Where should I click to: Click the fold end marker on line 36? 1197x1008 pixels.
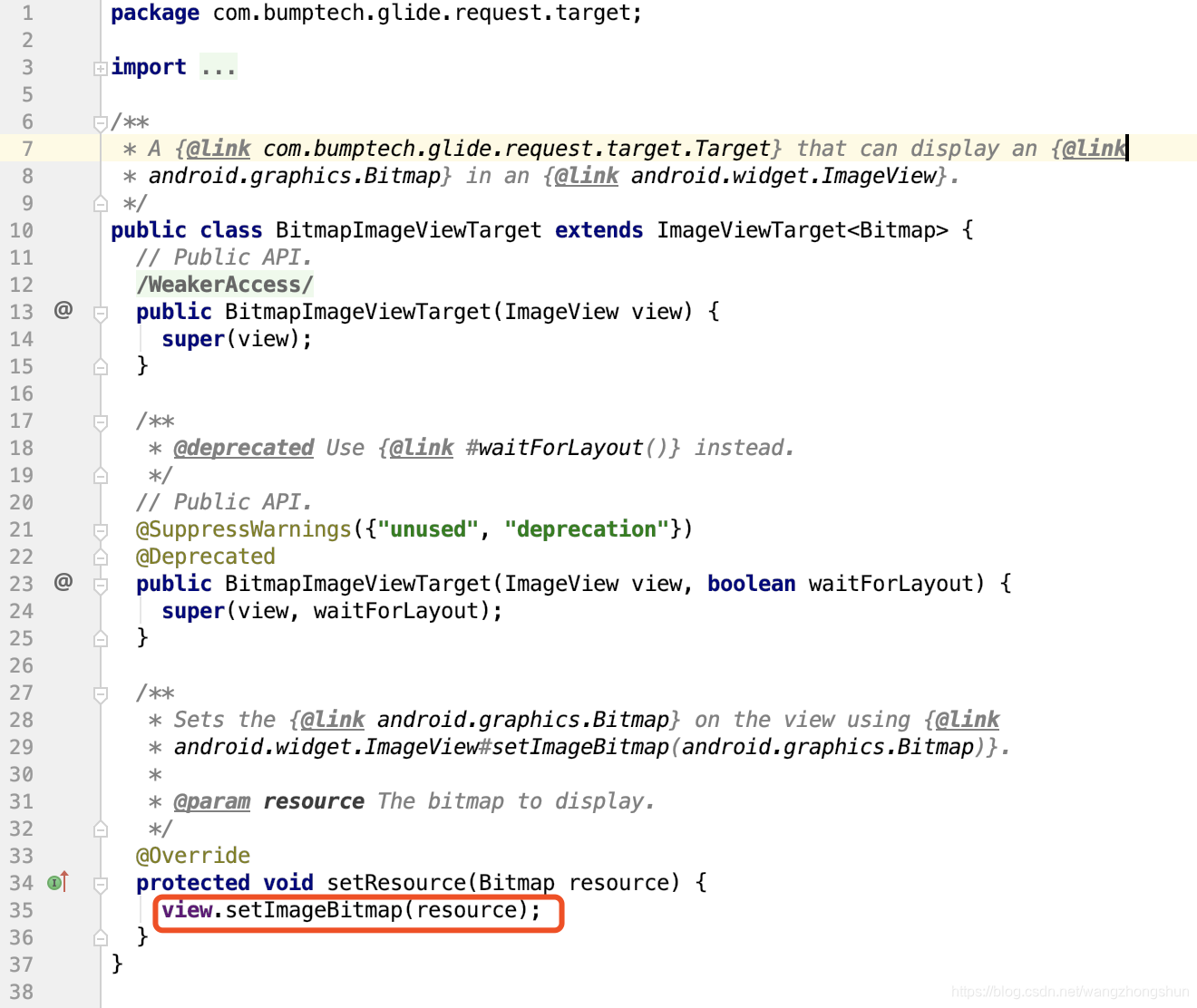click(x=101, y=937)
